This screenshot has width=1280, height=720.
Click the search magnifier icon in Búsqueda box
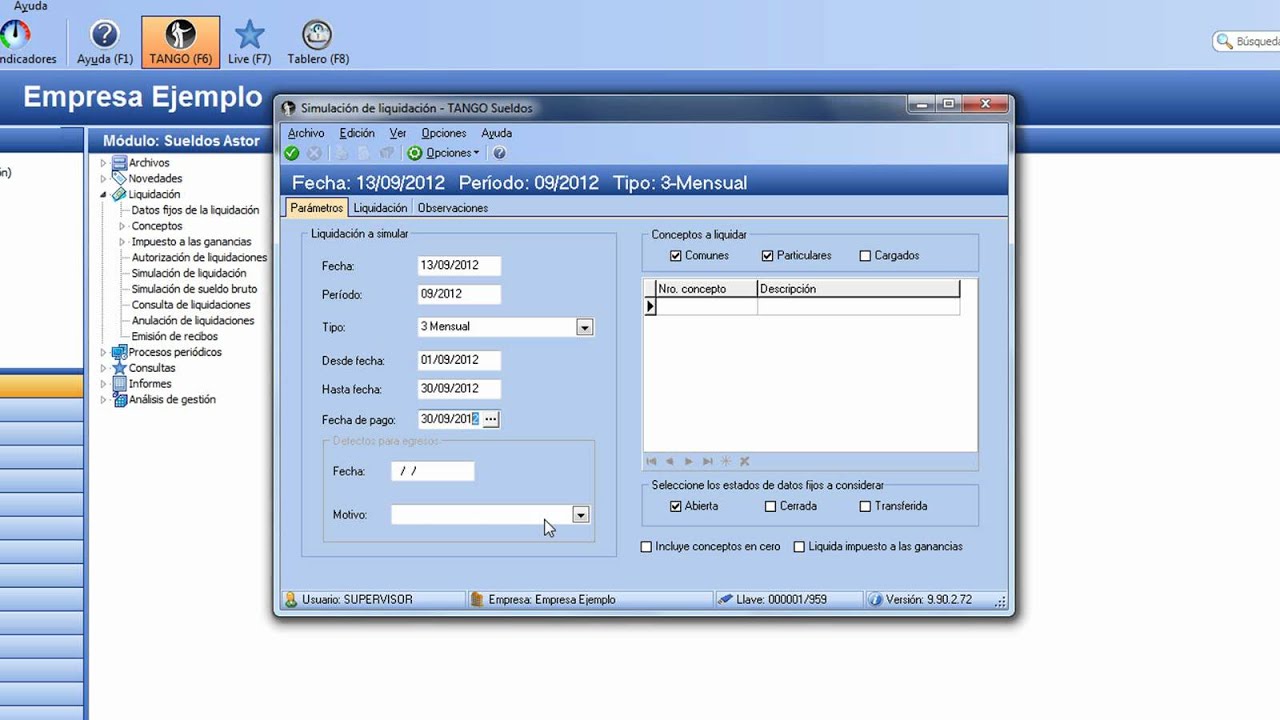click(1225, 42)
